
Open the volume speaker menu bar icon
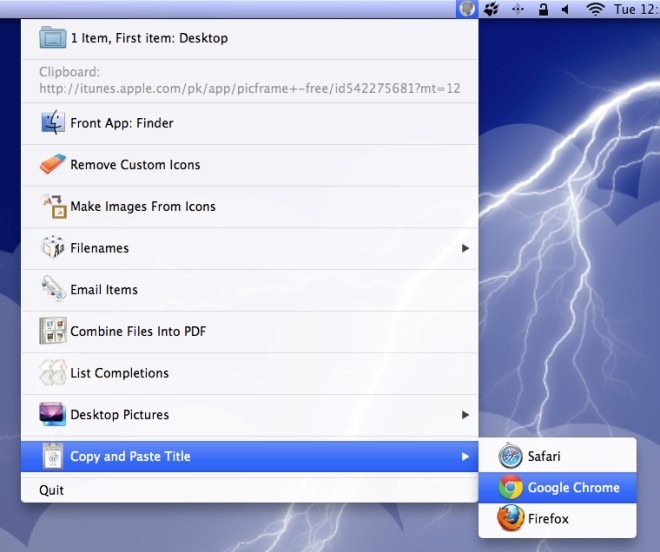565,9
